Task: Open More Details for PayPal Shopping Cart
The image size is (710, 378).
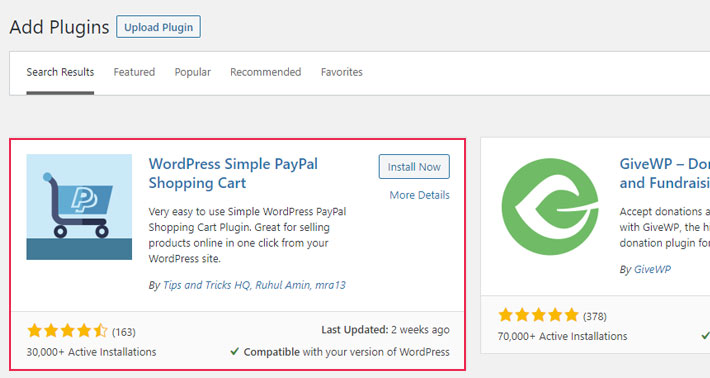Action: pos(419,195)
